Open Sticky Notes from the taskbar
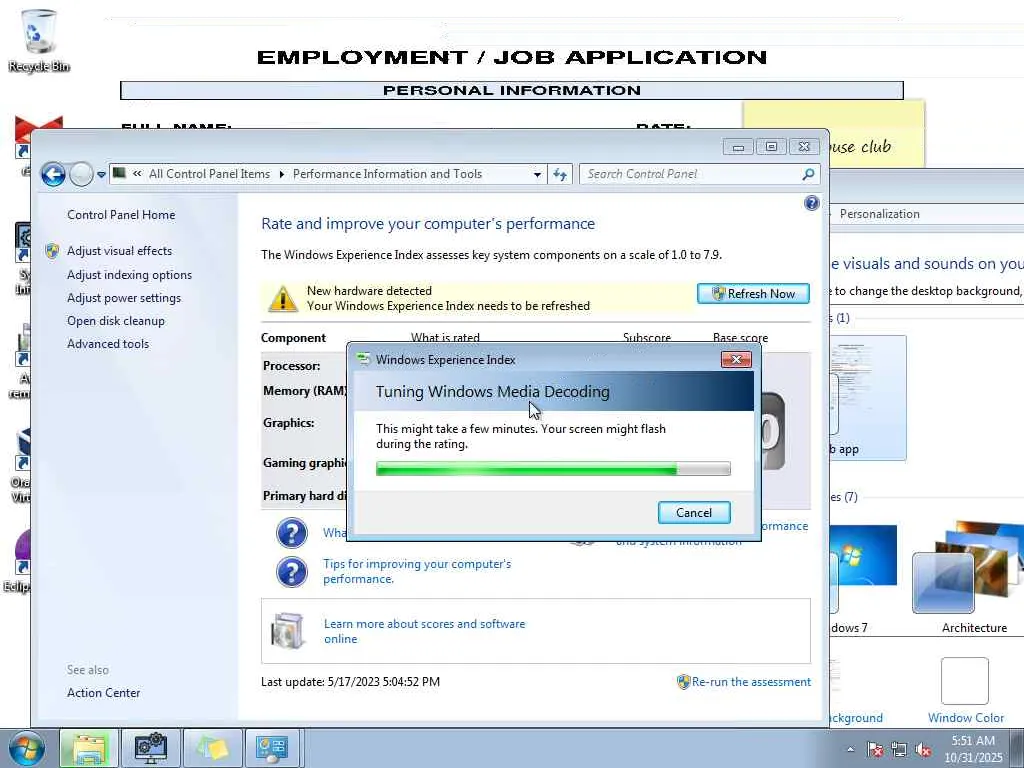 [x=213, y=748]
